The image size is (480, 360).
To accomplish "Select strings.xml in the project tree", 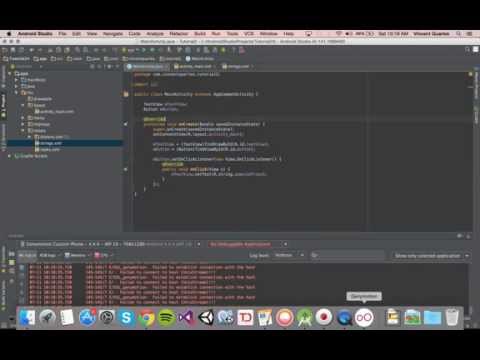I will (48, 143).
